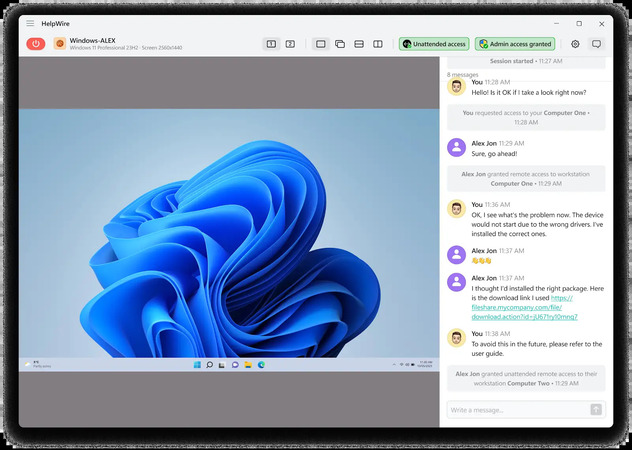This screenshot has width=632, height=450.
Task: Open the remote taskbar Search
Action: pos(210,365)
